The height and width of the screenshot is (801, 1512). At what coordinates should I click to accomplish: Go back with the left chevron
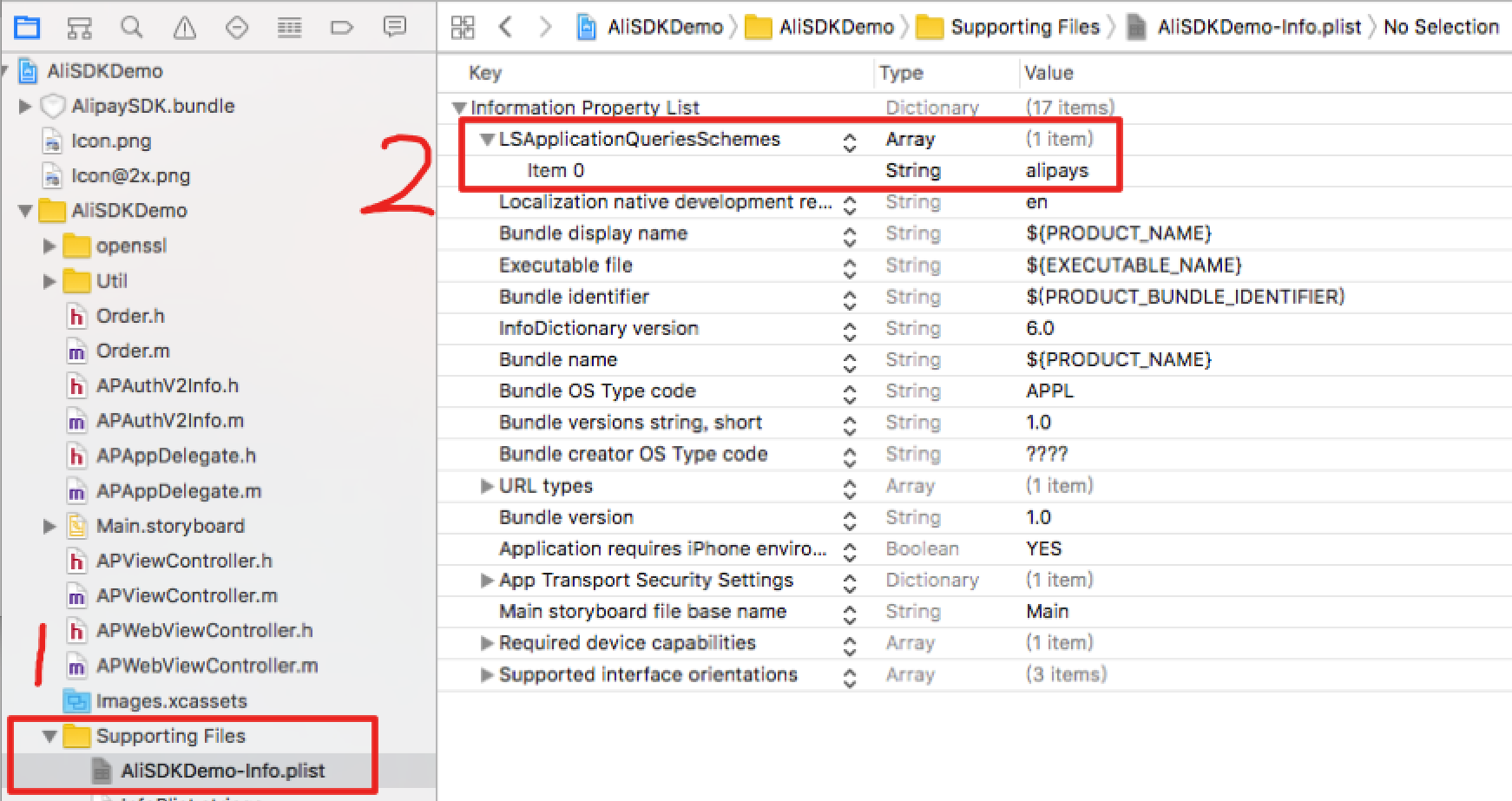click(x=505, y=28)
